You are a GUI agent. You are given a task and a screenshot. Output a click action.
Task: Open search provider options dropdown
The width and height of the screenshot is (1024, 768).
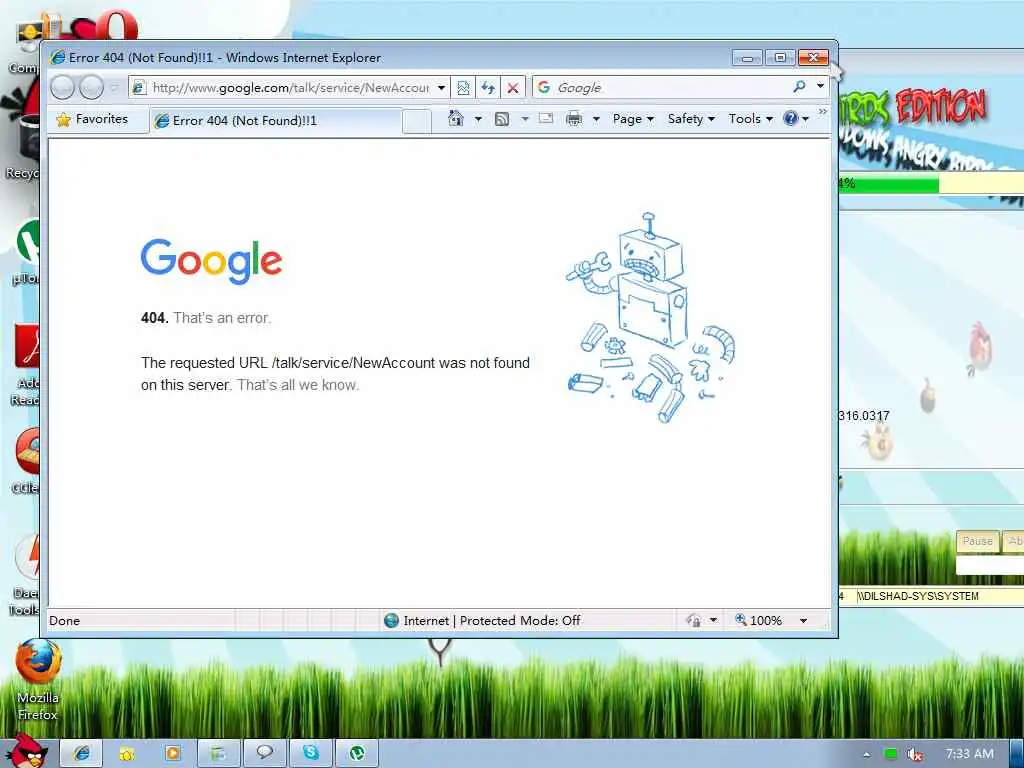(x=820, y=86)
